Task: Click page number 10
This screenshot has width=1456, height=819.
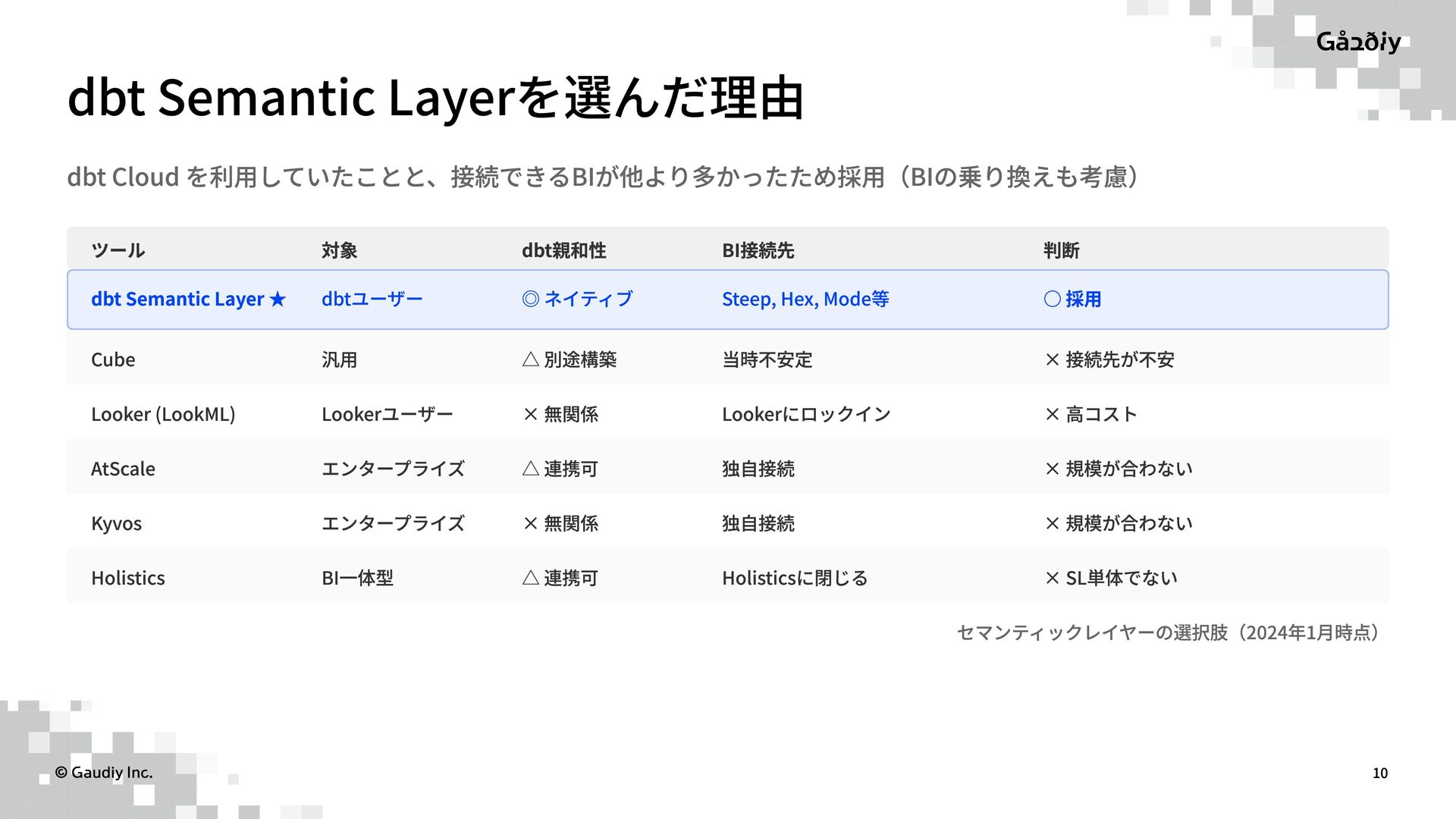Action: 1379,773
